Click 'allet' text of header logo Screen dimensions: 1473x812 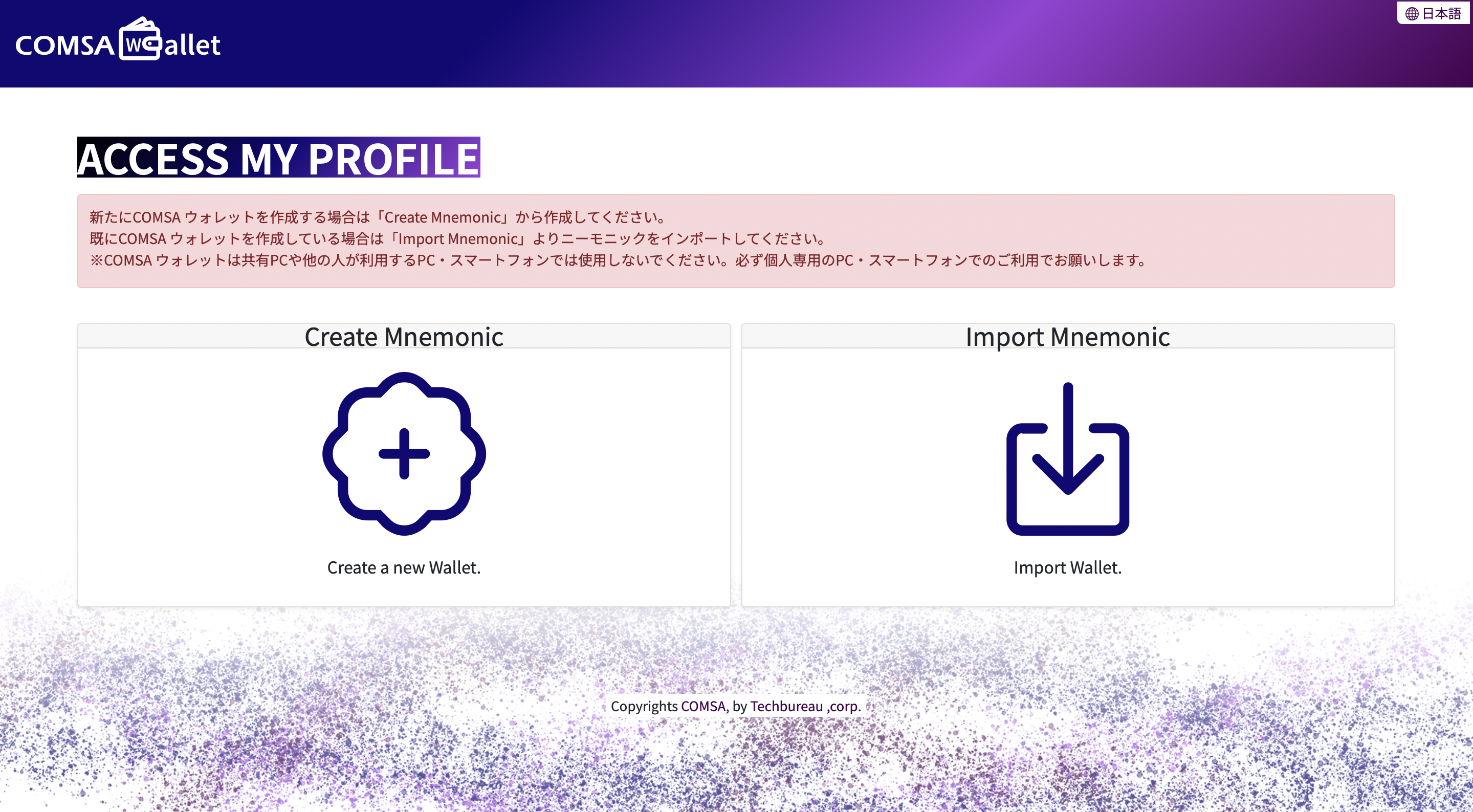point(192,46)
